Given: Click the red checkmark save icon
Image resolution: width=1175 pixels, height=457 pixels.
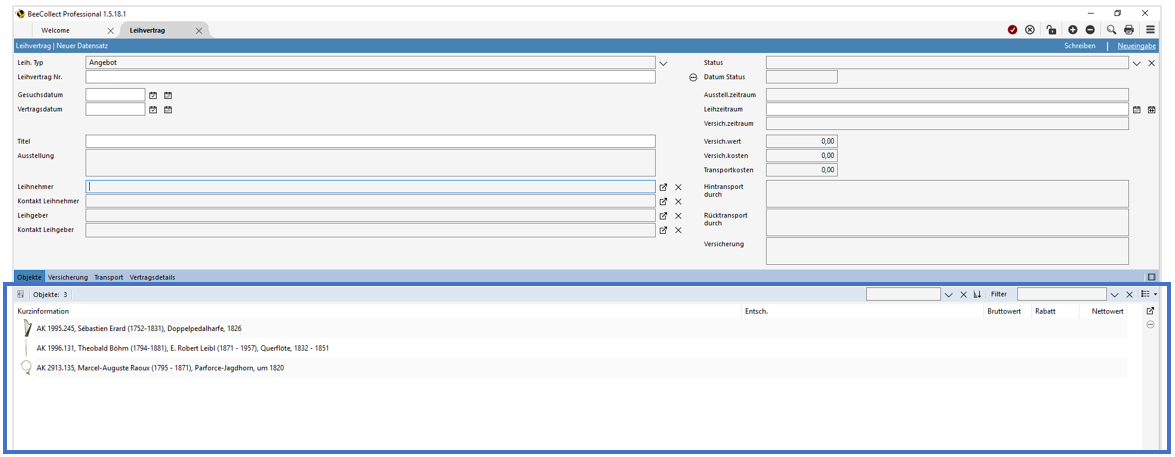Looking at the screenshot, I should [1013, 30].
